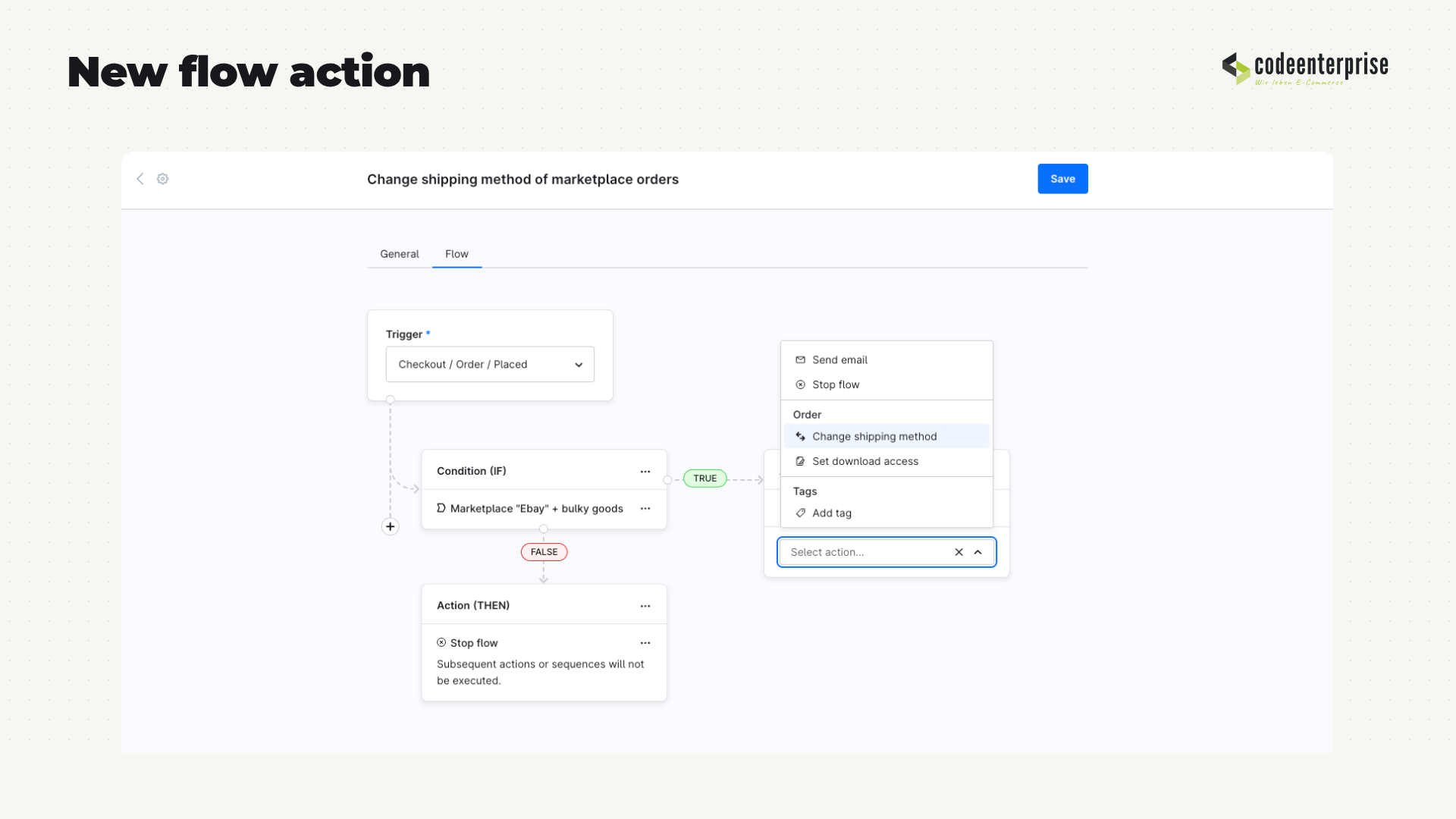Image resolution: width=1456 pixels, height=819 pixels.
Task: Click the Subsequent actions description text
Action: [x=541, y=672]
